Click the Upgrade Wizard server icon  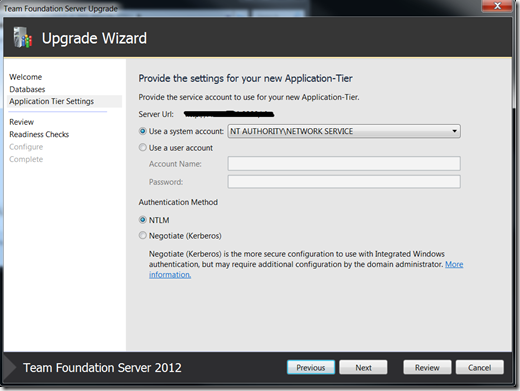pos(23,38)
